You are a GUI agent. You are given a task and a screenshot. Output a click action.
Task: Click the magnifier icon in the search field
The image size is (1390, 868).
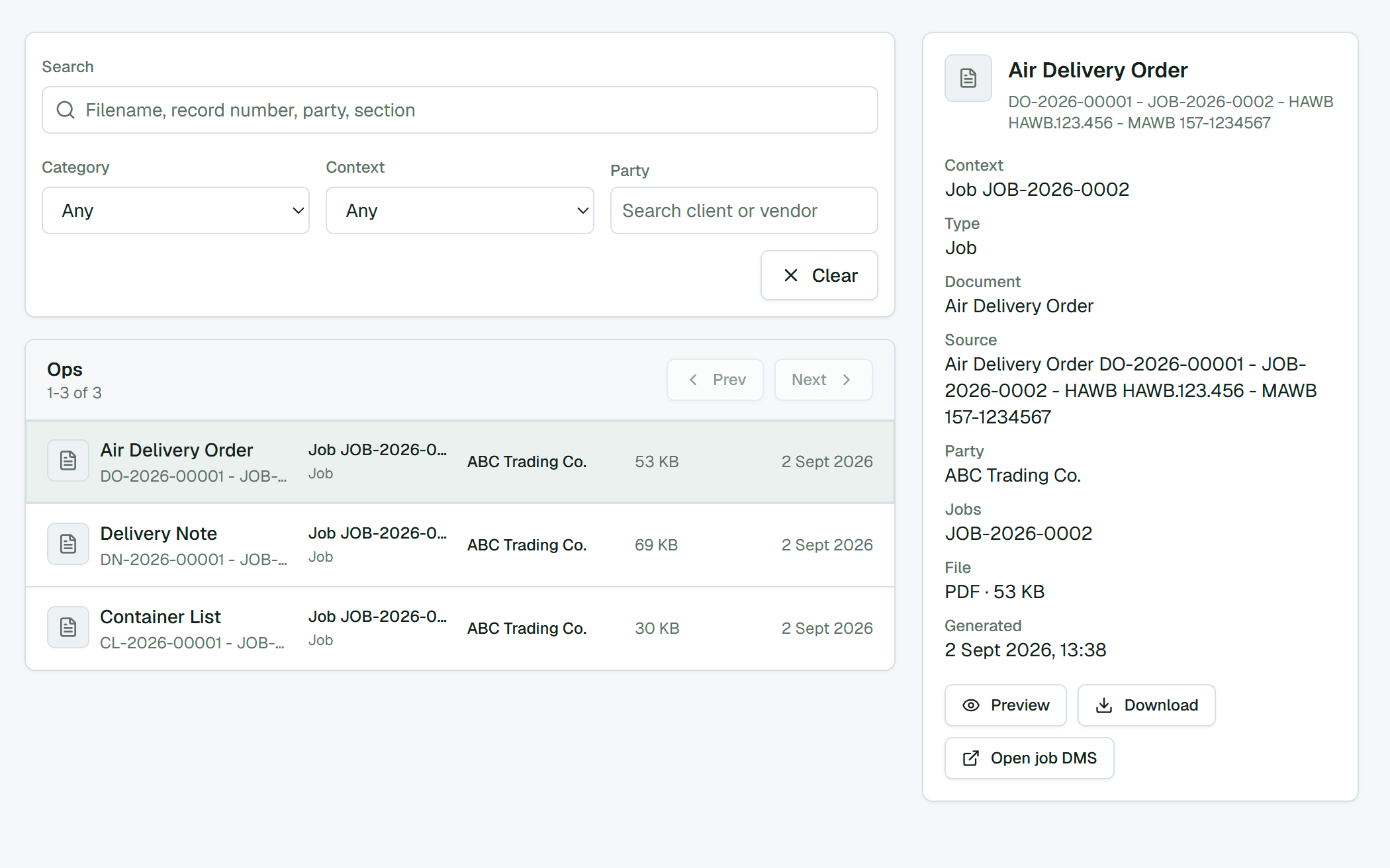[66, 110]
